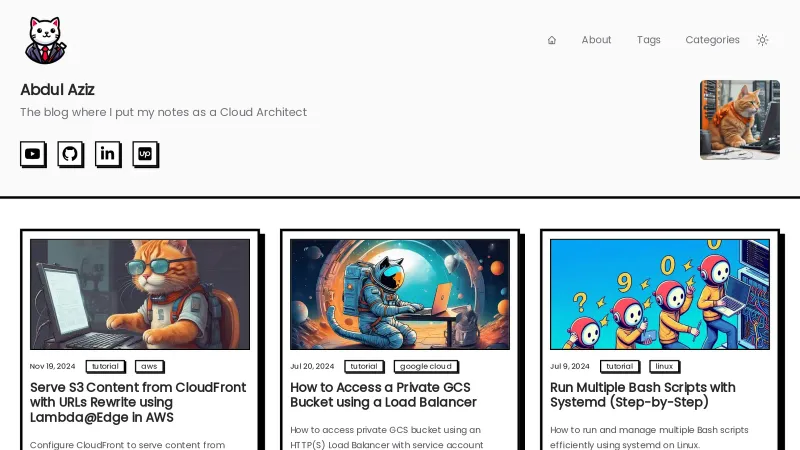
Task: Open the Tags page
Action: 648,40
